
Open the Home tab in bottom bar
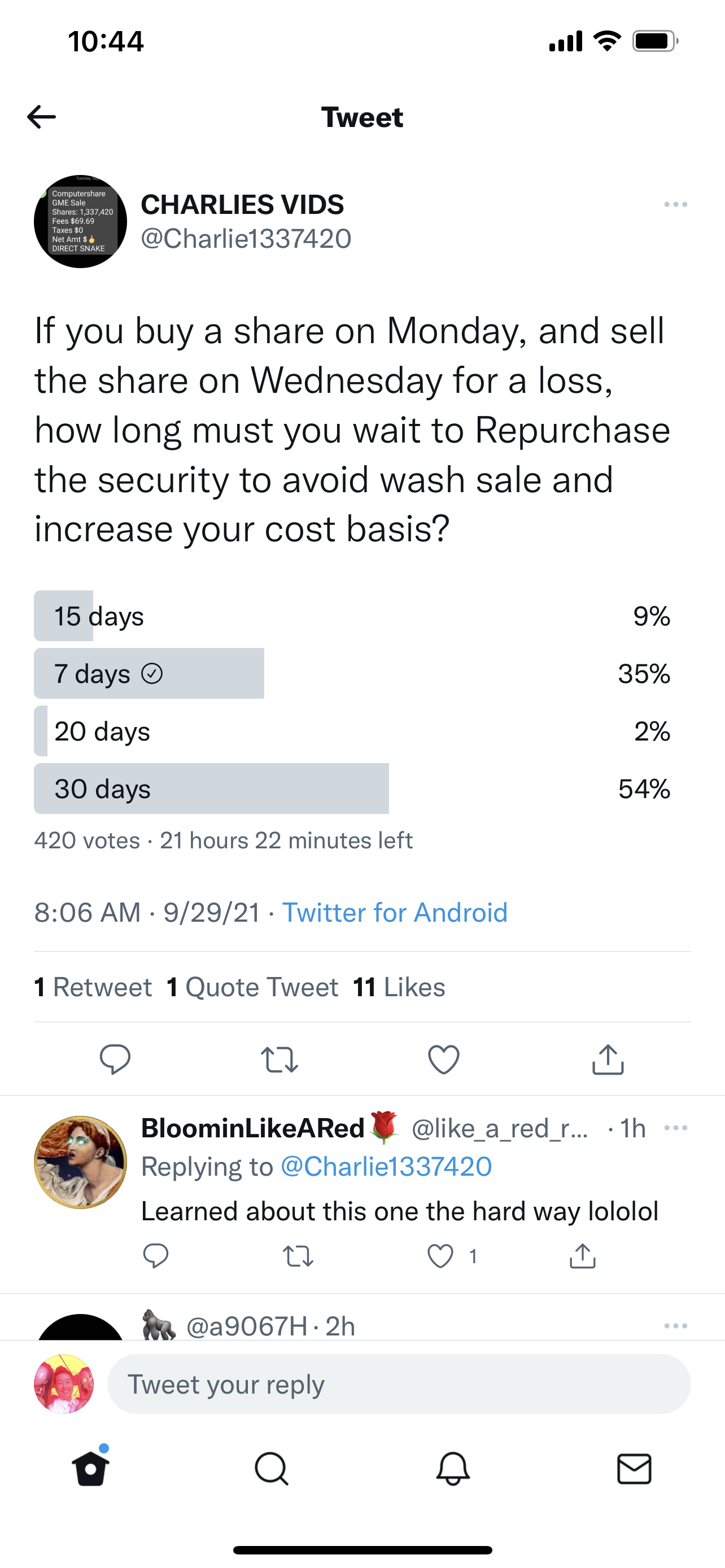(91, 1468)
